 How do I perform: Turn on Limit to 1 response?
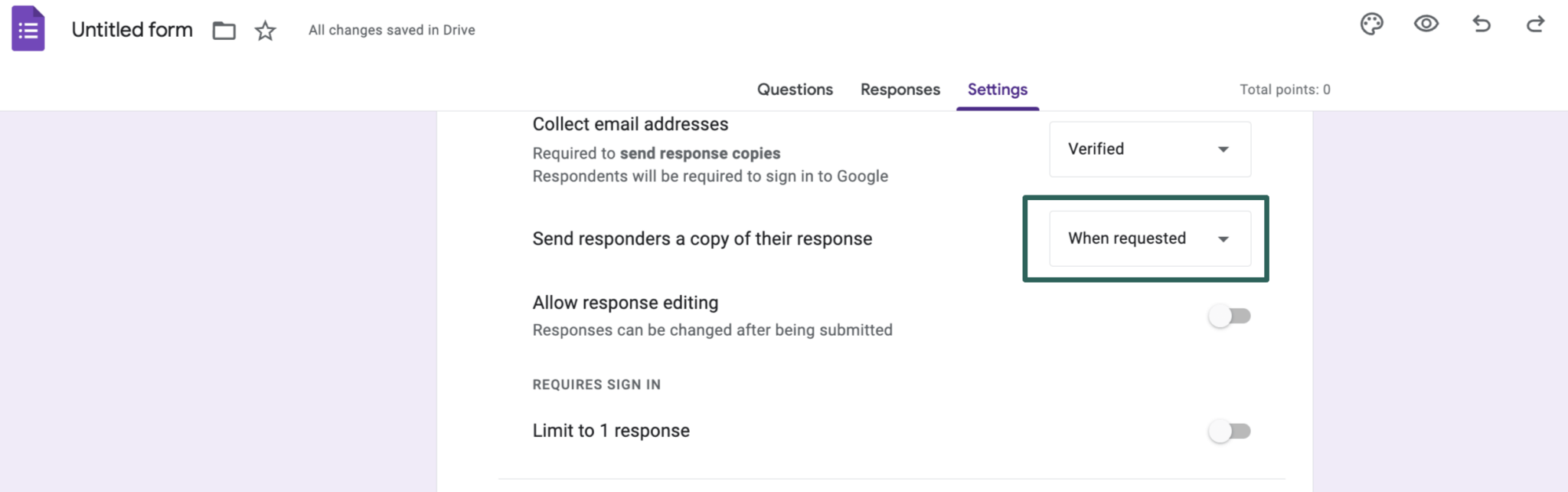(x=1230, y=431)
